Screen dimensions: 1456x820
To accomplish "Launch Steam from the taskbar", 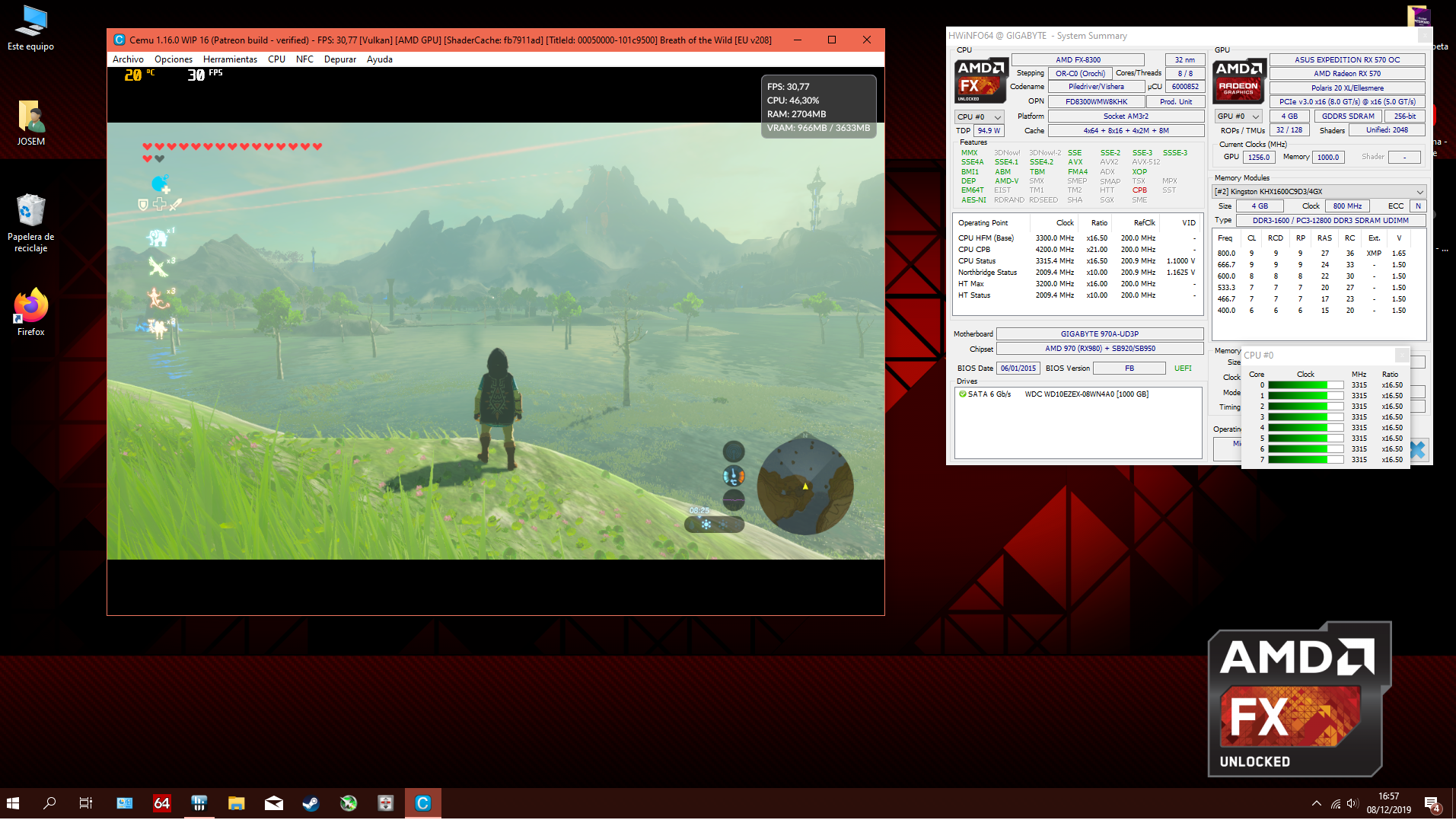I will (311, 803).
